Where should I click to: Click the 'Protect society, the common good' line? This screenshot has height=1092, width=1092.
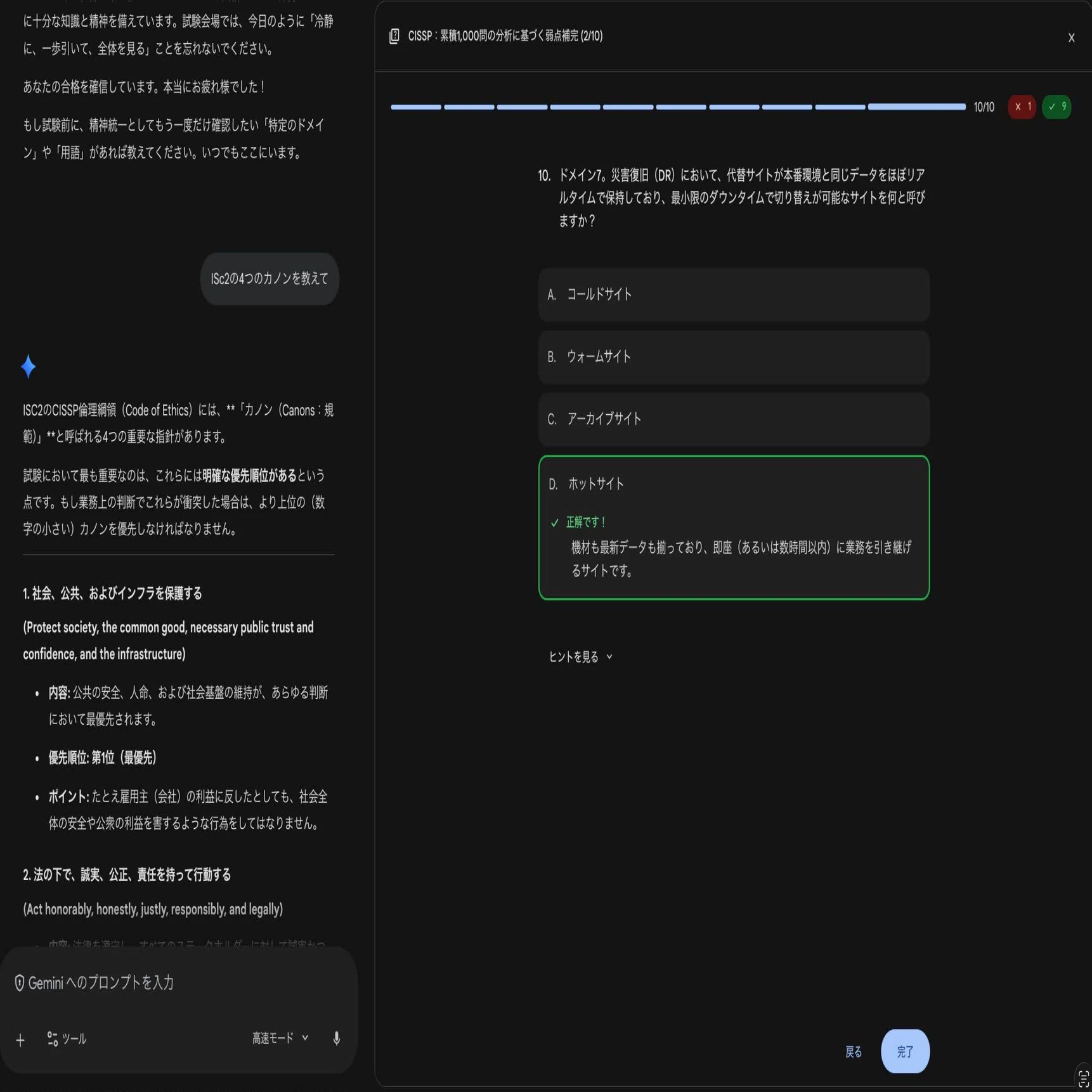click(168, 640)
